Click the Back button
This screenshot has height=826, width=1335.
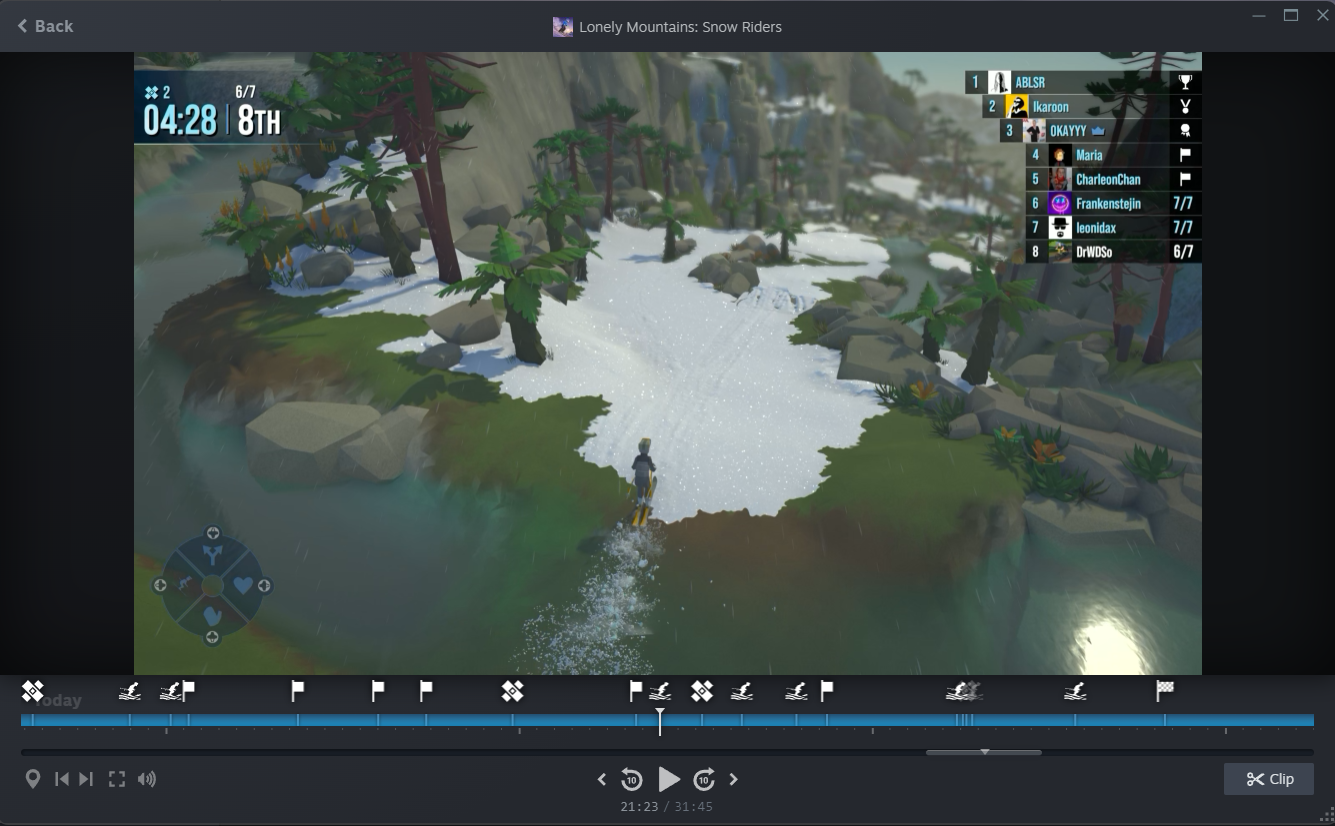coord(46,26)
